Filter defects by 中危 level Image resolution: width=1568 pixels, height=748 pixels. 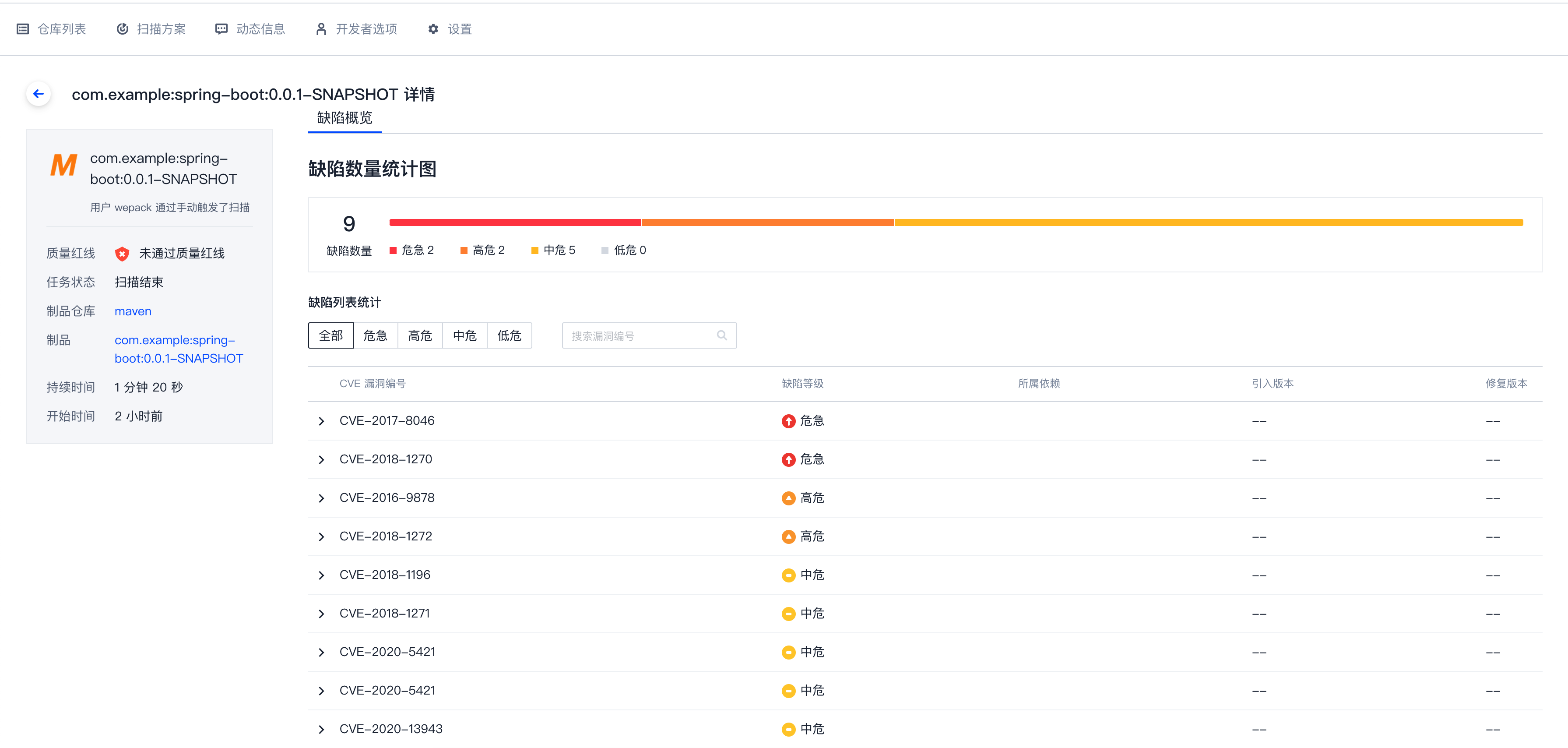464,335
